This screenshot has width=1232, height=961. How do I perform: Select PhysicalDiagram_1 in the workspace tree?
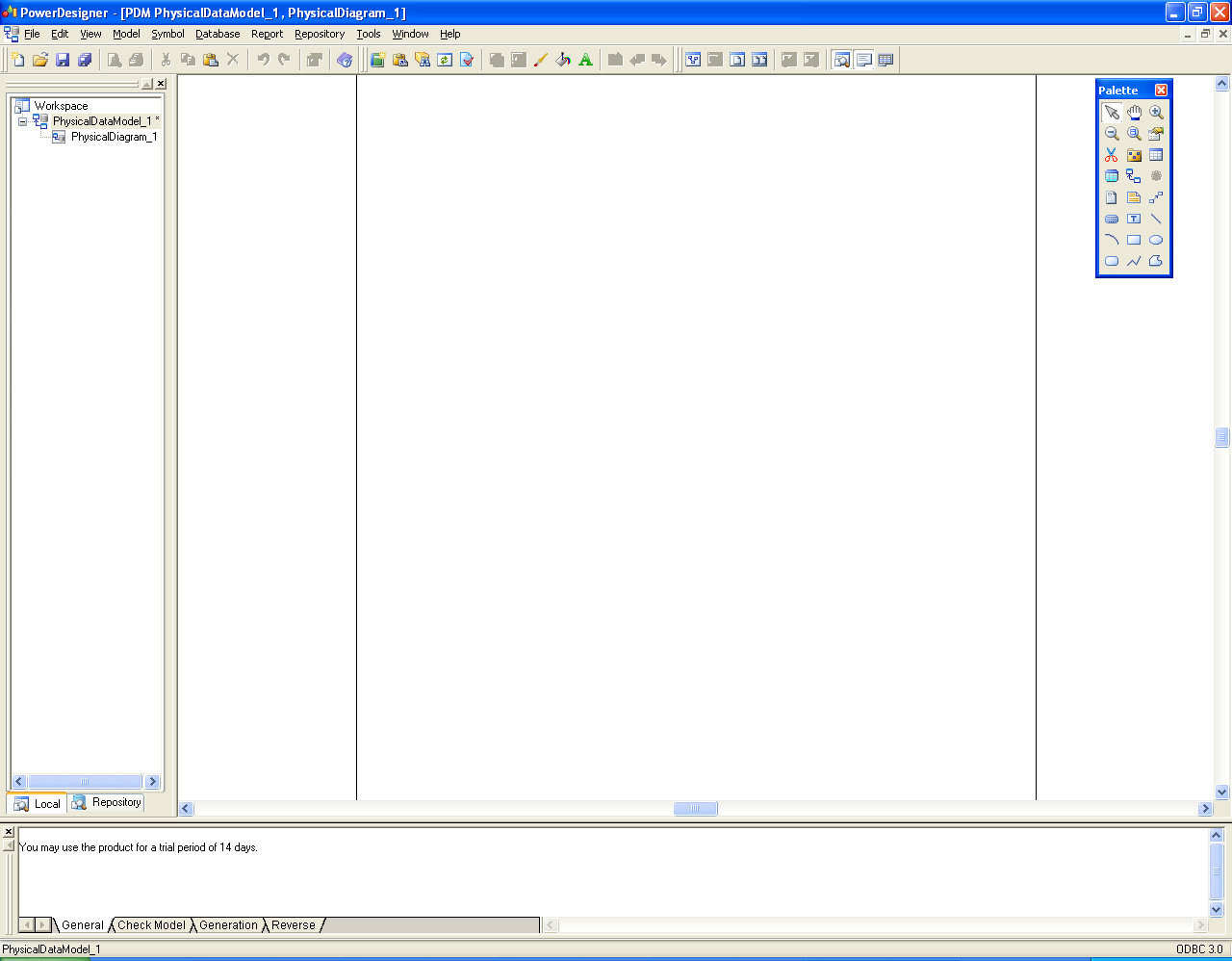(113, 137)
